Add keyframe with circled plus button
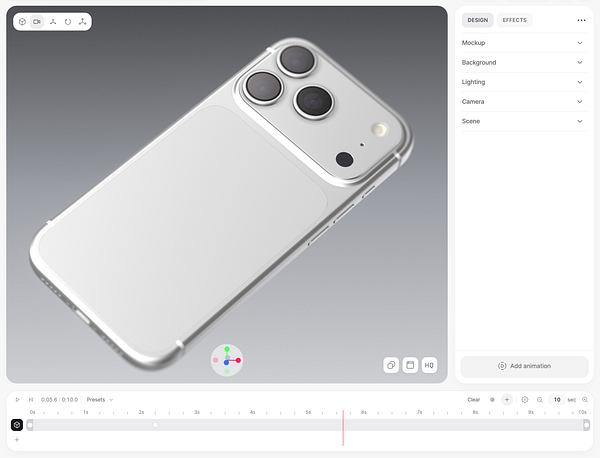Screen dimensions: 600x458 507,399
